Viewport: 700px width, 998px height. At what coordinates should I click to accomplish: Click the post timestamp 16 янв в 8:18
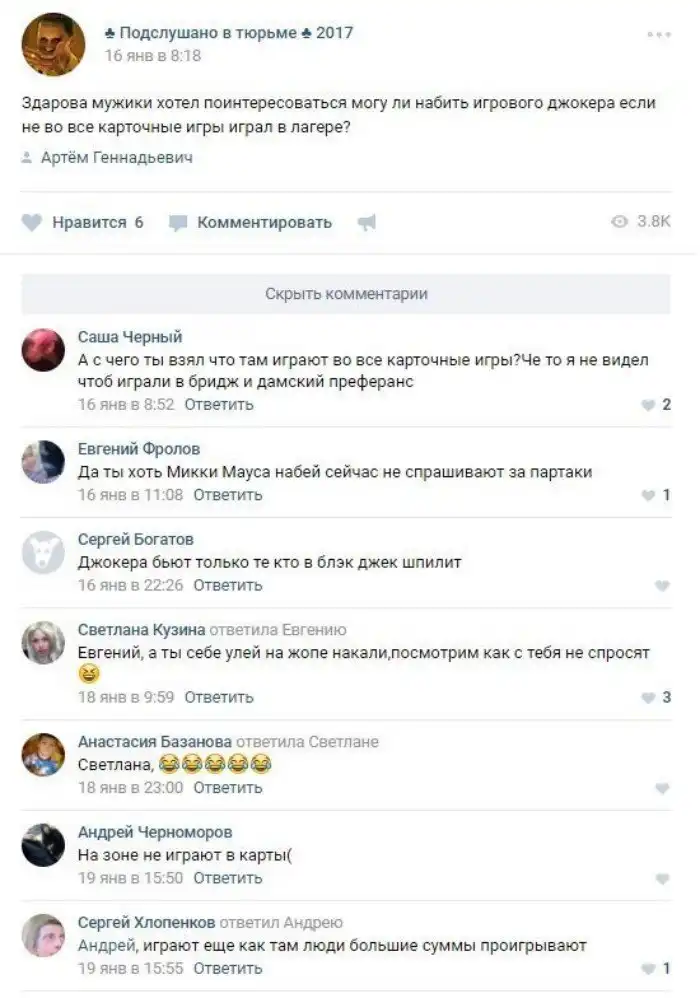pos(153,56)
